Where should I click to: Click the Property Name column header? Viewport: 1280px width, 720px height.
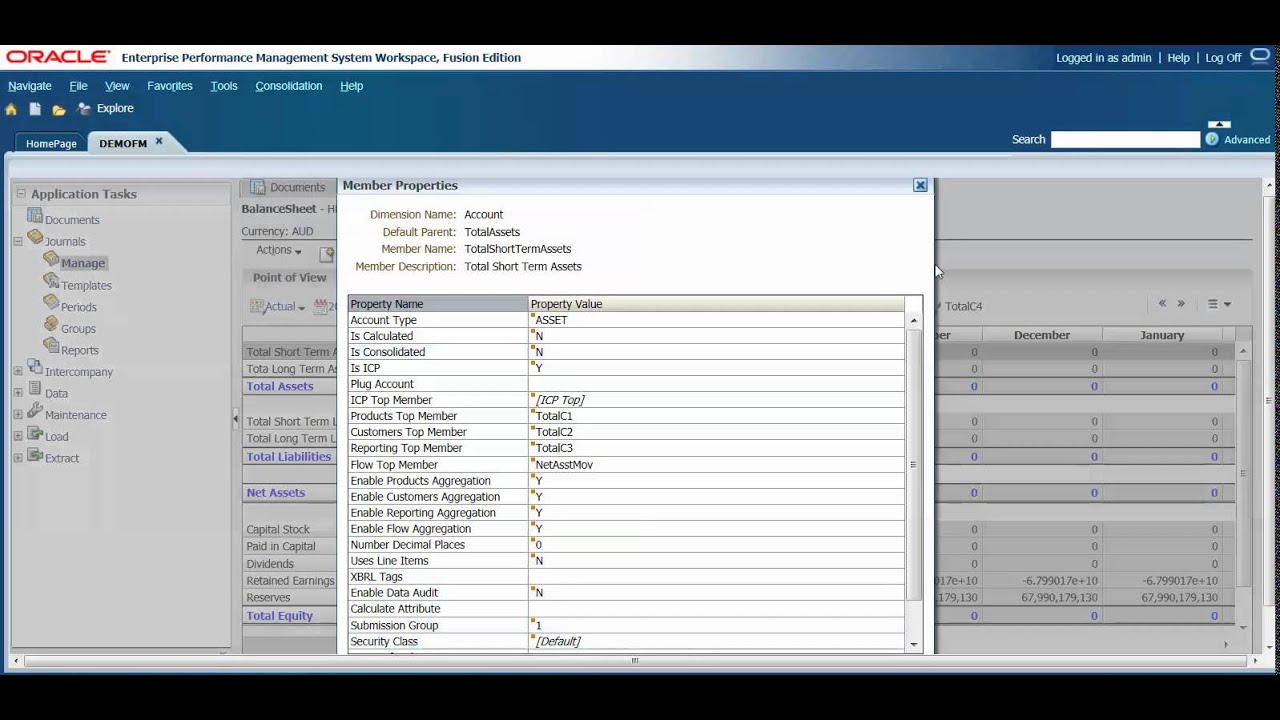(x=438, y=304)
